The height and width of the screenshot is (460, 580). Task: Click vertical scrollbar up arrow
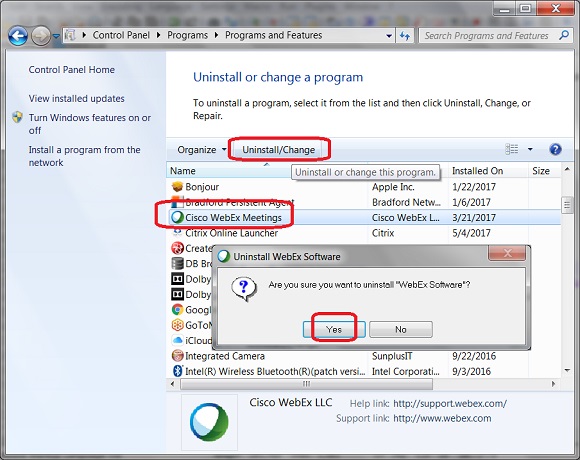tap(567, 169)
